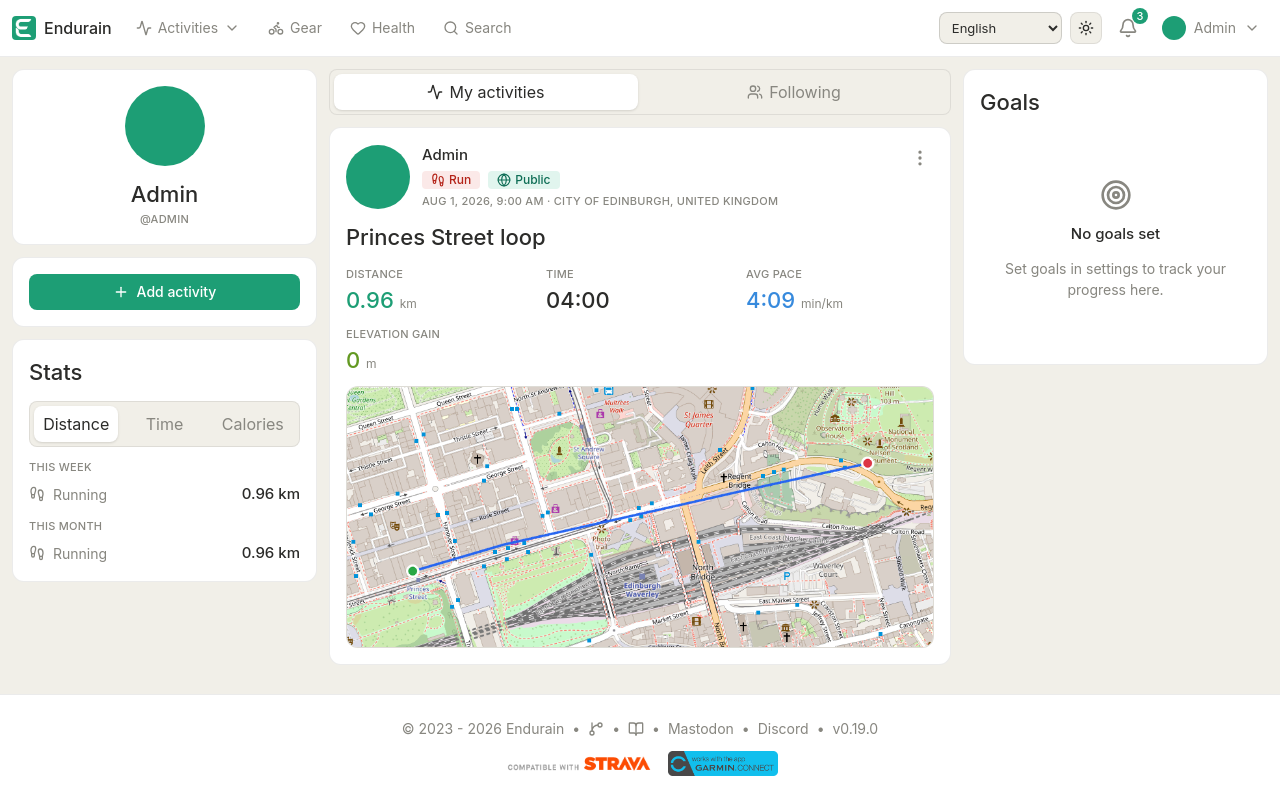Image resolution: width=1280 pixels, height=800 pixels.
Task: Click the Endurain logo icon
Action: (24, 28)
